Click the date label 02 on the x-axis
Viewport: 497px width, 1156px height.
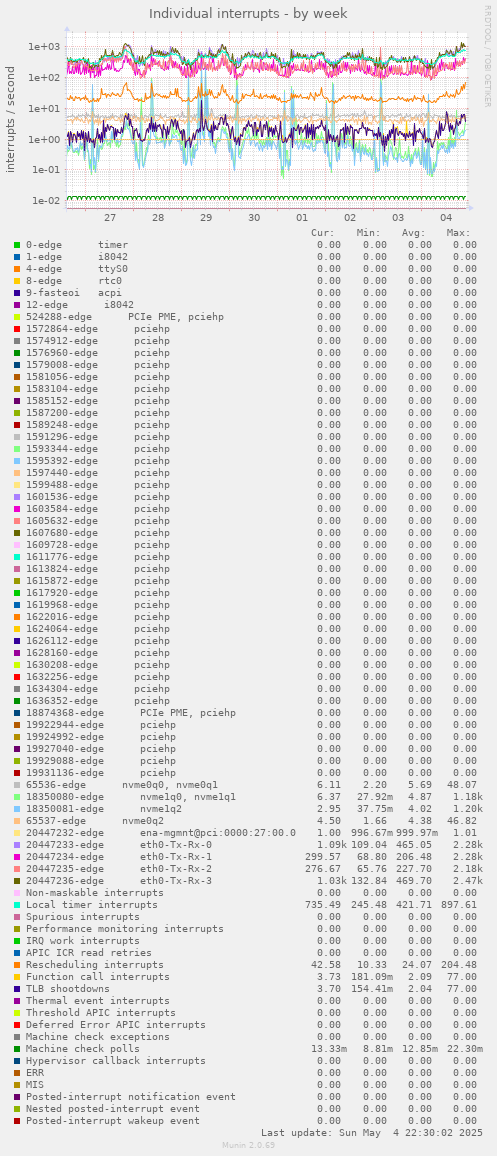coord(350,218)
